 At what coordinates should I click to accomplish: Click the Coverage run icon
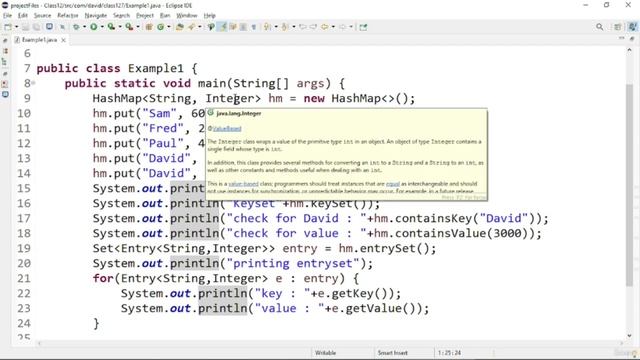(x=111, y=27)
